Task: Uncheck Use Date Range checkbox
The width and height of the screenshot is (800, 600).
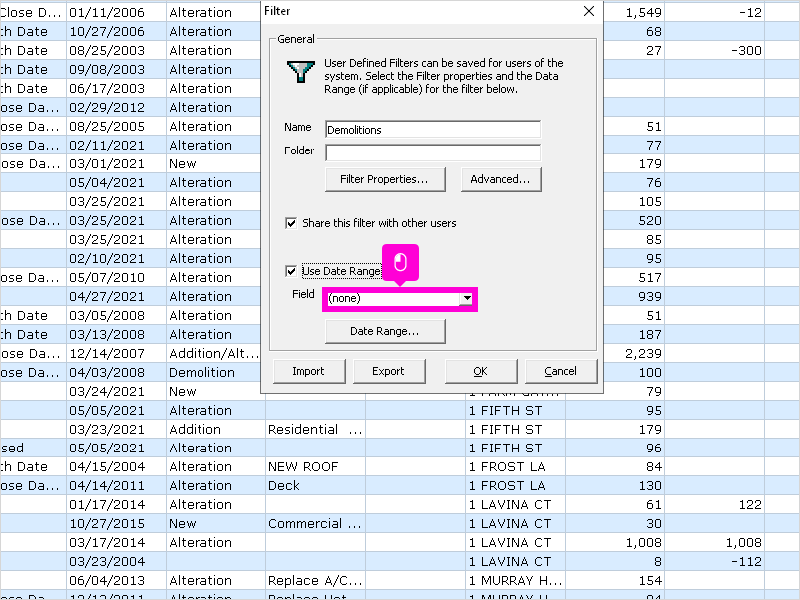Action: [x=291, y=271]
